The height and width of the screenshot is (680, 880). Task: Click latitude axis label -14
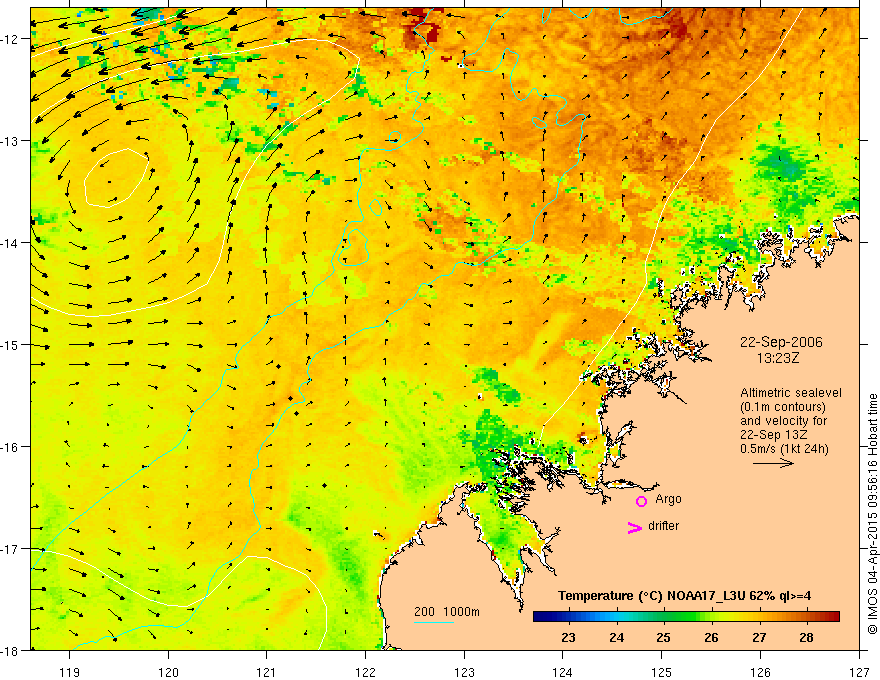pyautogui.click(x=10, y=243)
